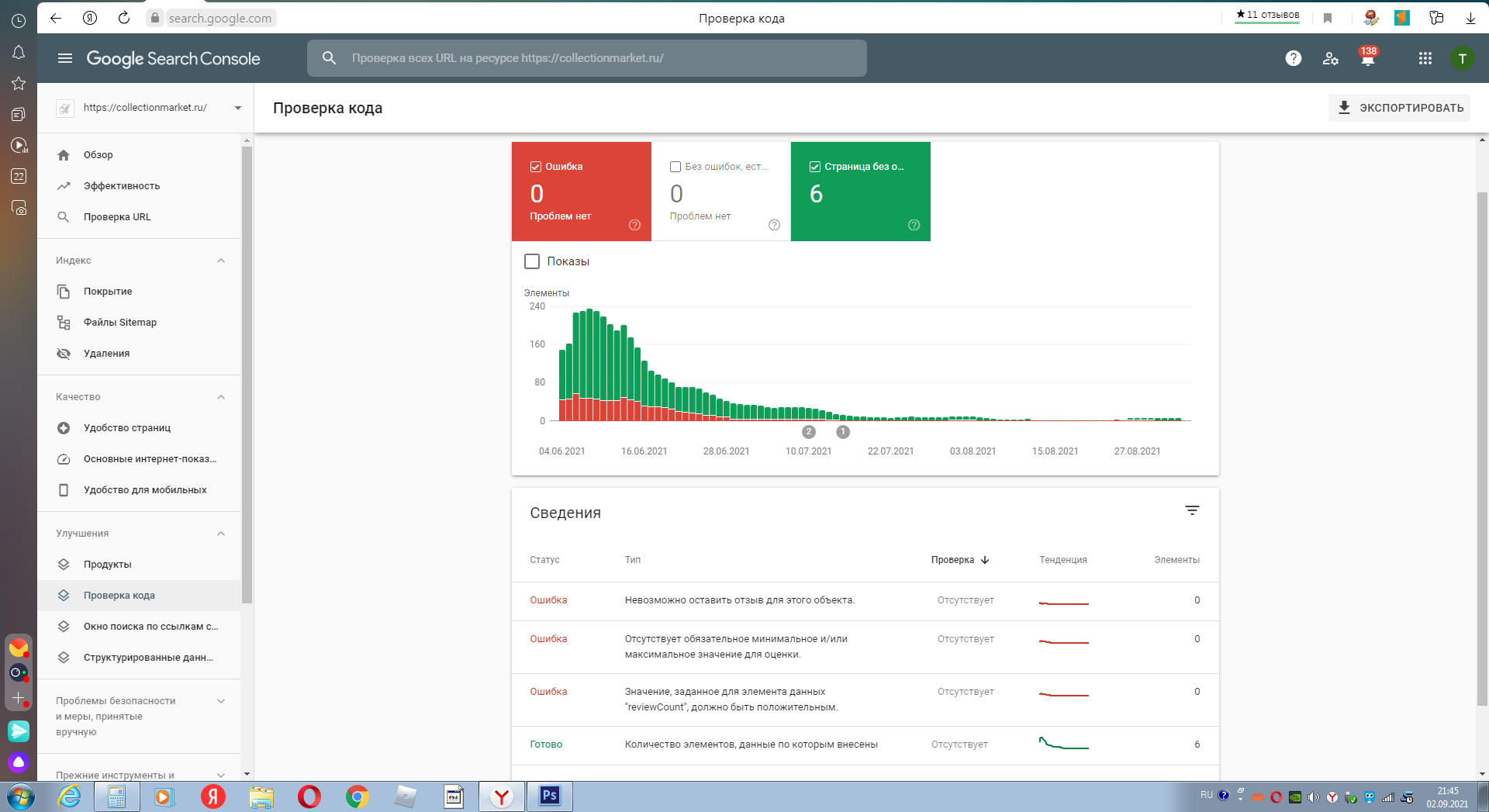1489x812 pixels.
Task: Expand Прежние инструменты section
Action: (x=221, y=775)
